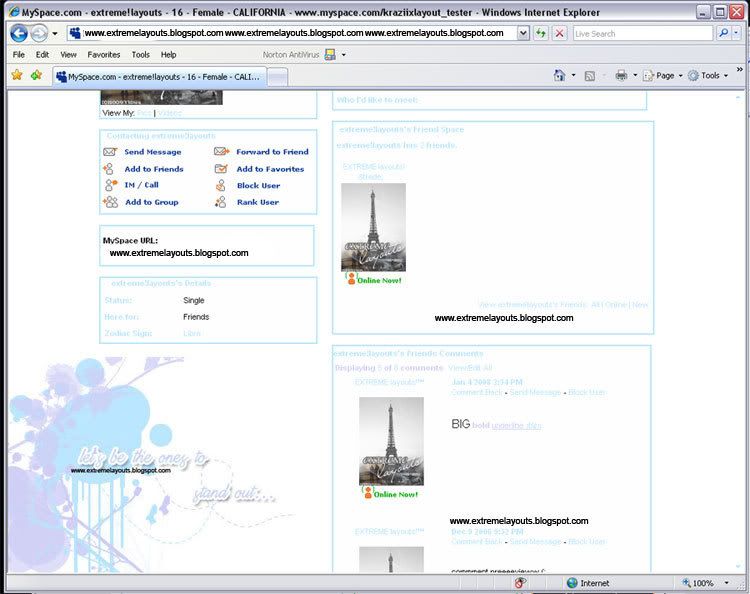Expand the Print options dropdown arrow
This screenshot has height=594, width=750.
tap(635, 76)
